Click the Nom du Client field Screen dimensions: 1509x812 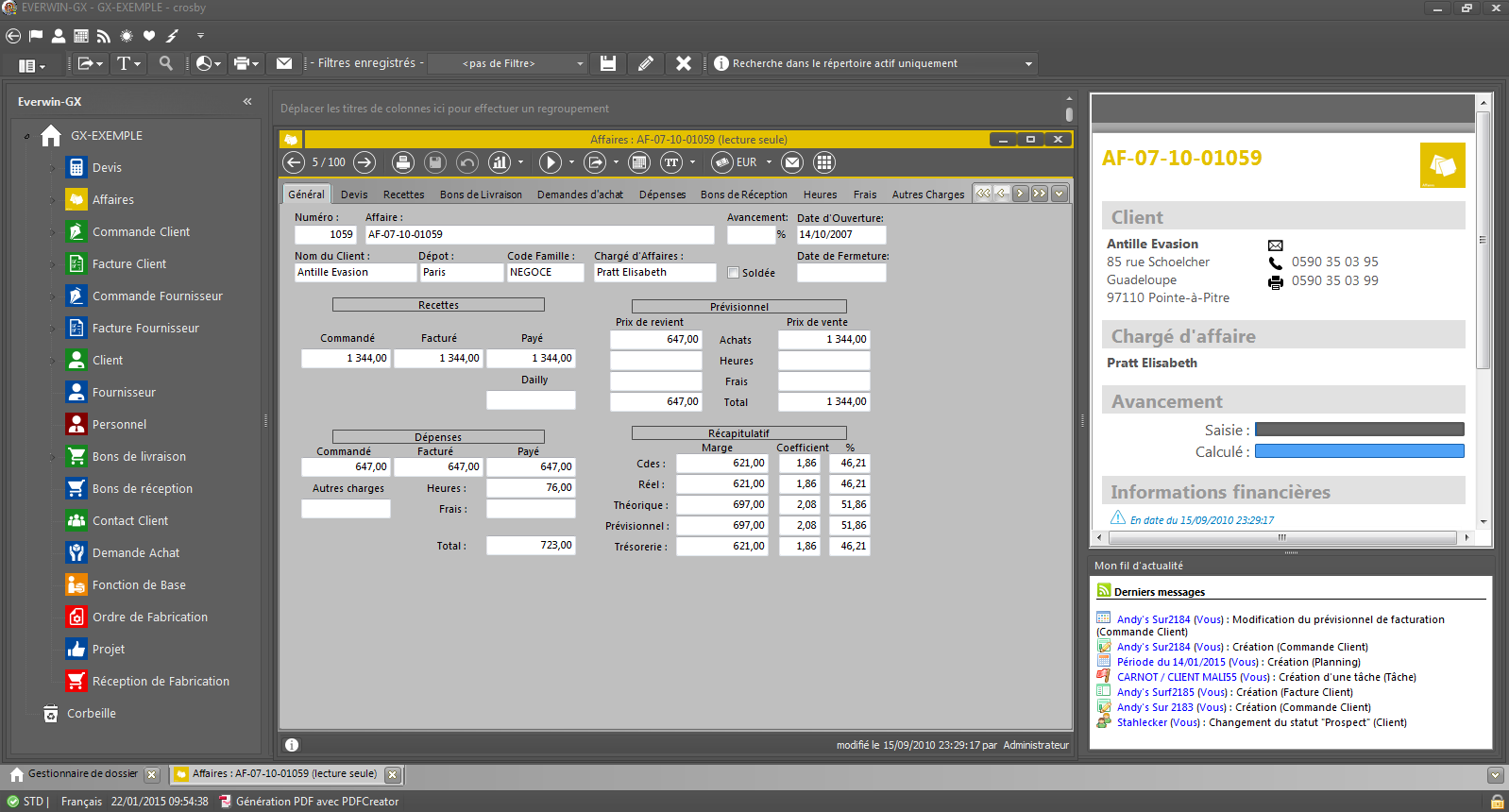coord(355,273)
